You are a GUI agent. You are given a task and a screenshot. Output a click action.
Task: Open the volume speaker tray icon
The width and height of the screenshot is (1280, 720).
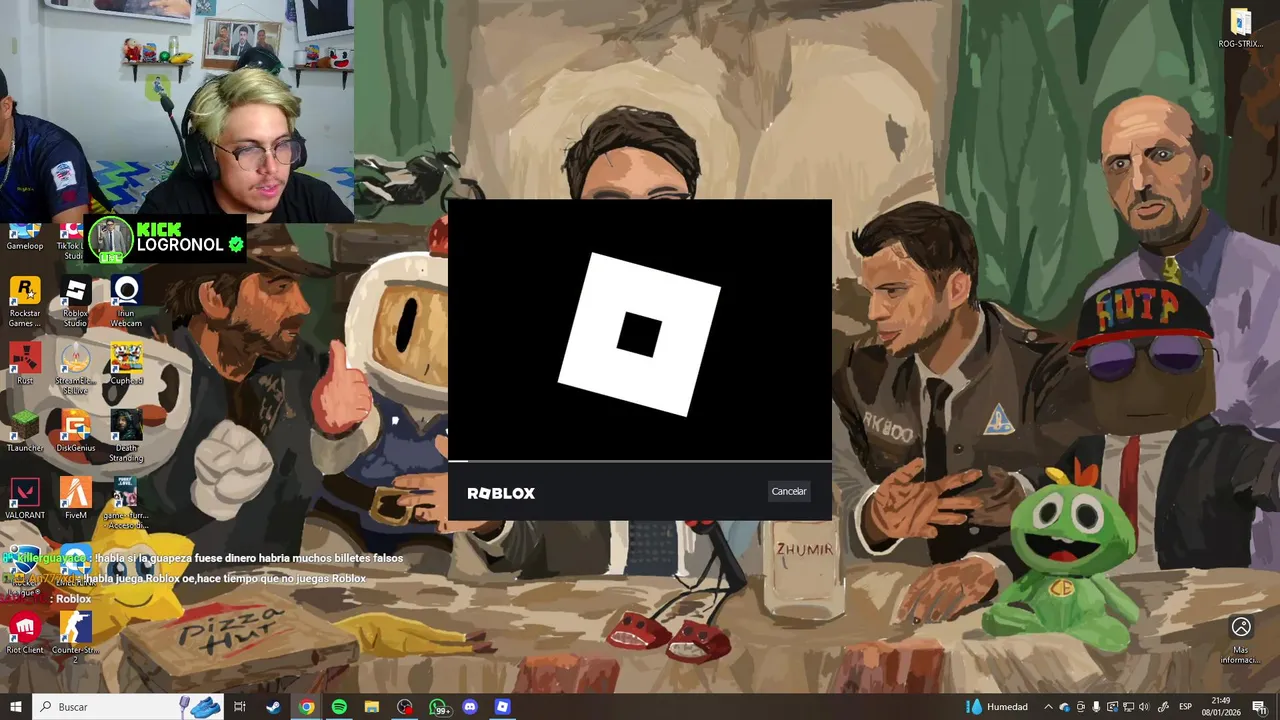point(1144,707)
